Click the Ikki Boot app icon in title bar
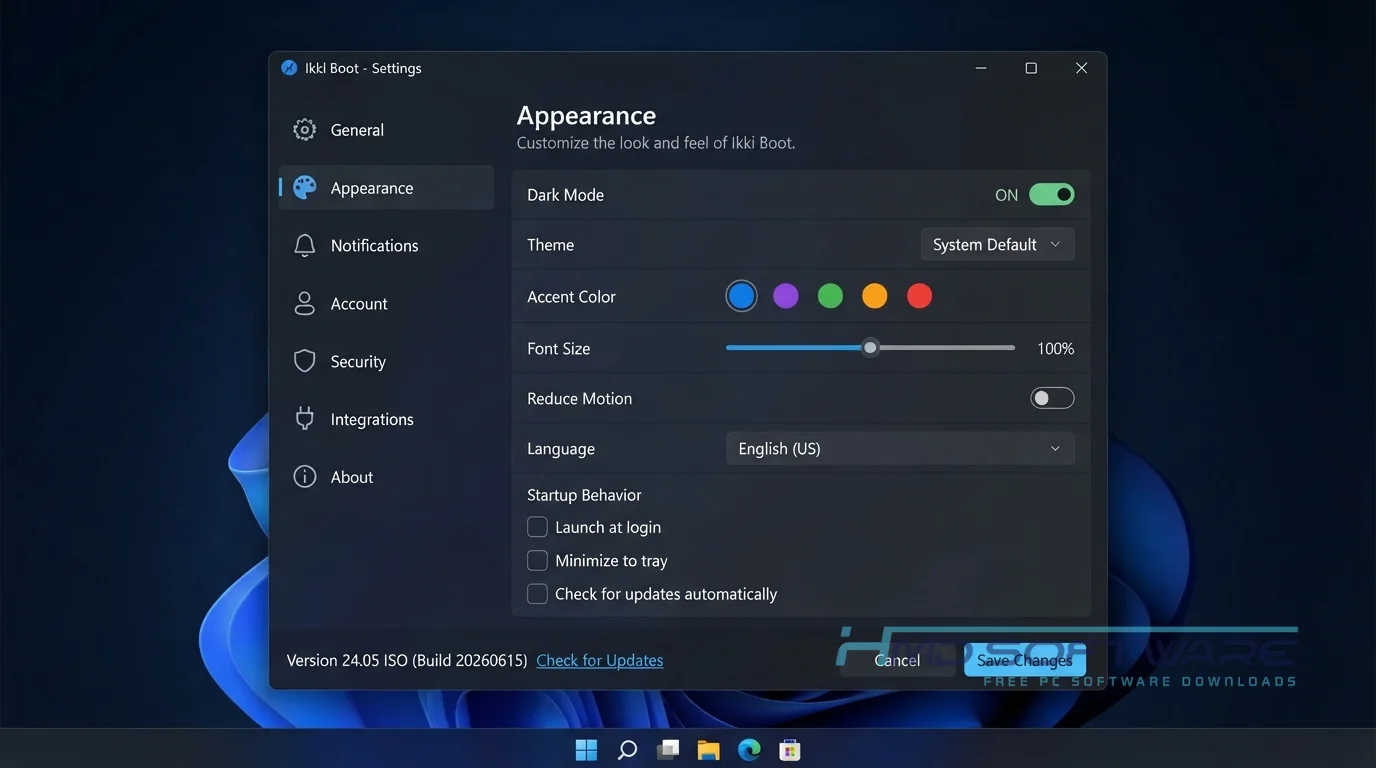1376x768 pixels. pyautogui.click(x=289, y=68)
